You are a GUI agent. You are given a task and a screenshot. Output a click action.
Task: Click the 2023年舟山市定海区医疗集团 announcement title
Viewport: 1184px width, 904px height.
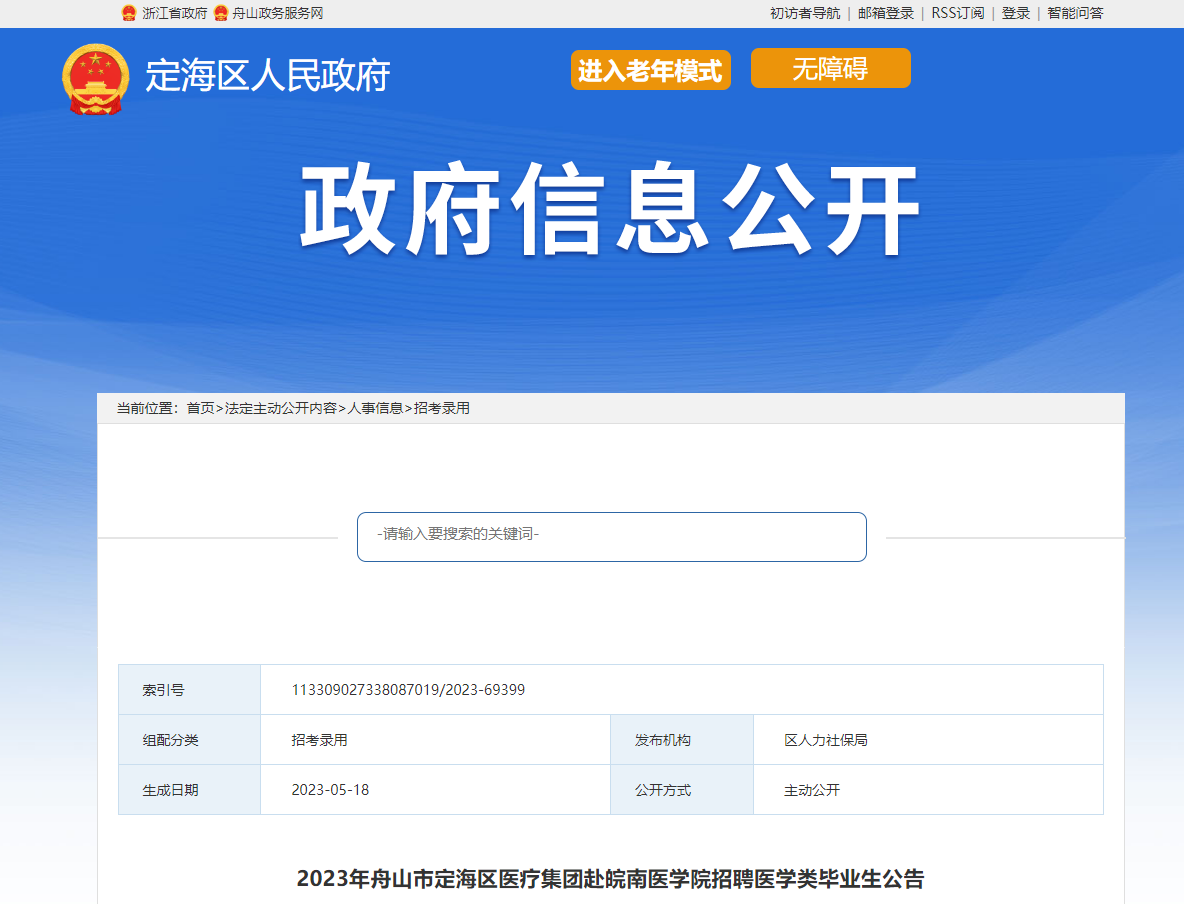pyautogui.click(x=610, y=878)
